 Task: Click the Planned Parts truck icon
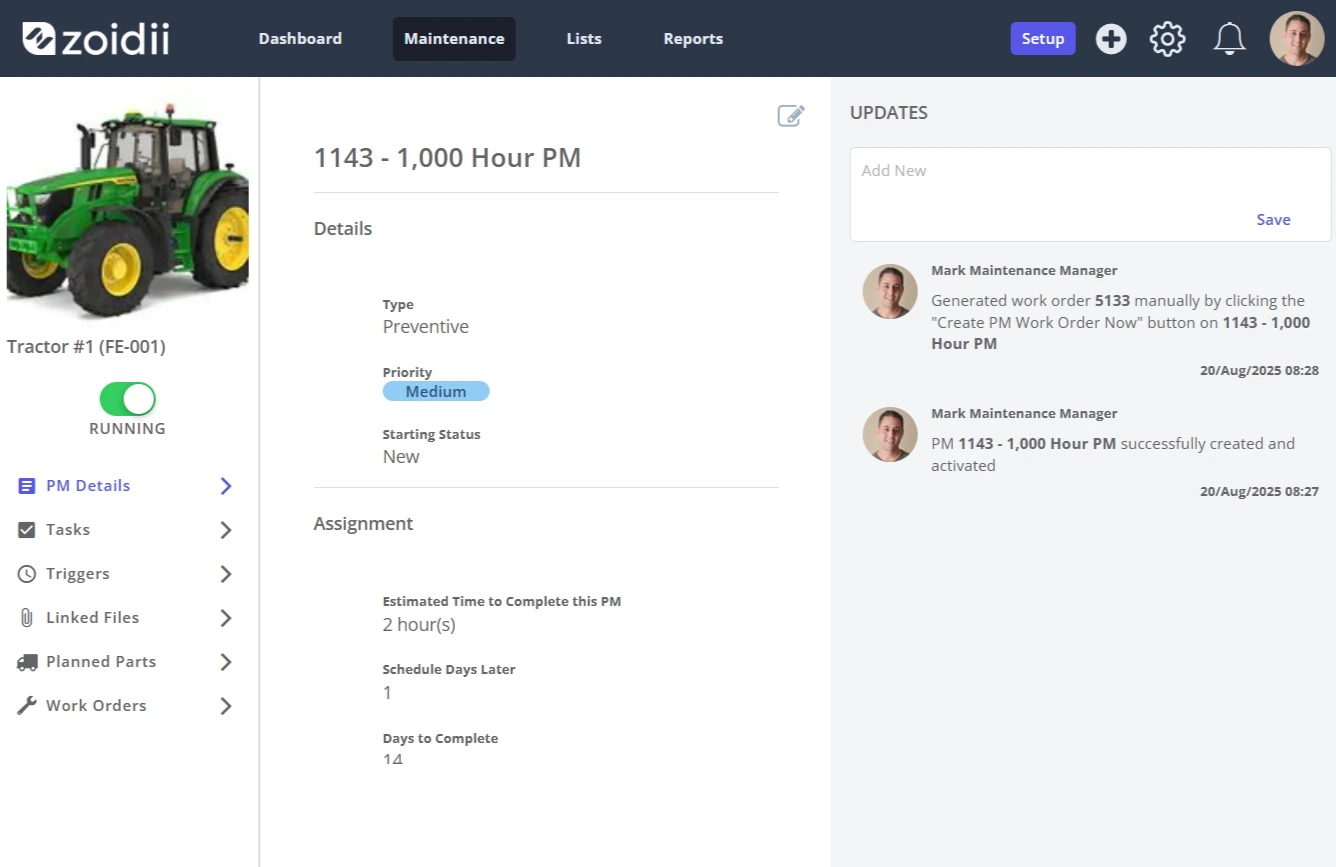click(x=27, y=662)
